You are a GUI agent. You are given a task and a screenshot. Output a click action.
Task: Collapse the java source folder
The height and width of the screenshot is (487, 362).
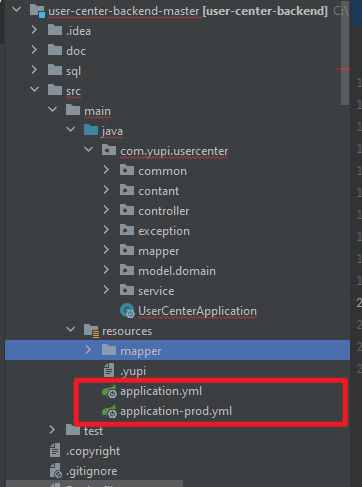[x=70, y=129]
